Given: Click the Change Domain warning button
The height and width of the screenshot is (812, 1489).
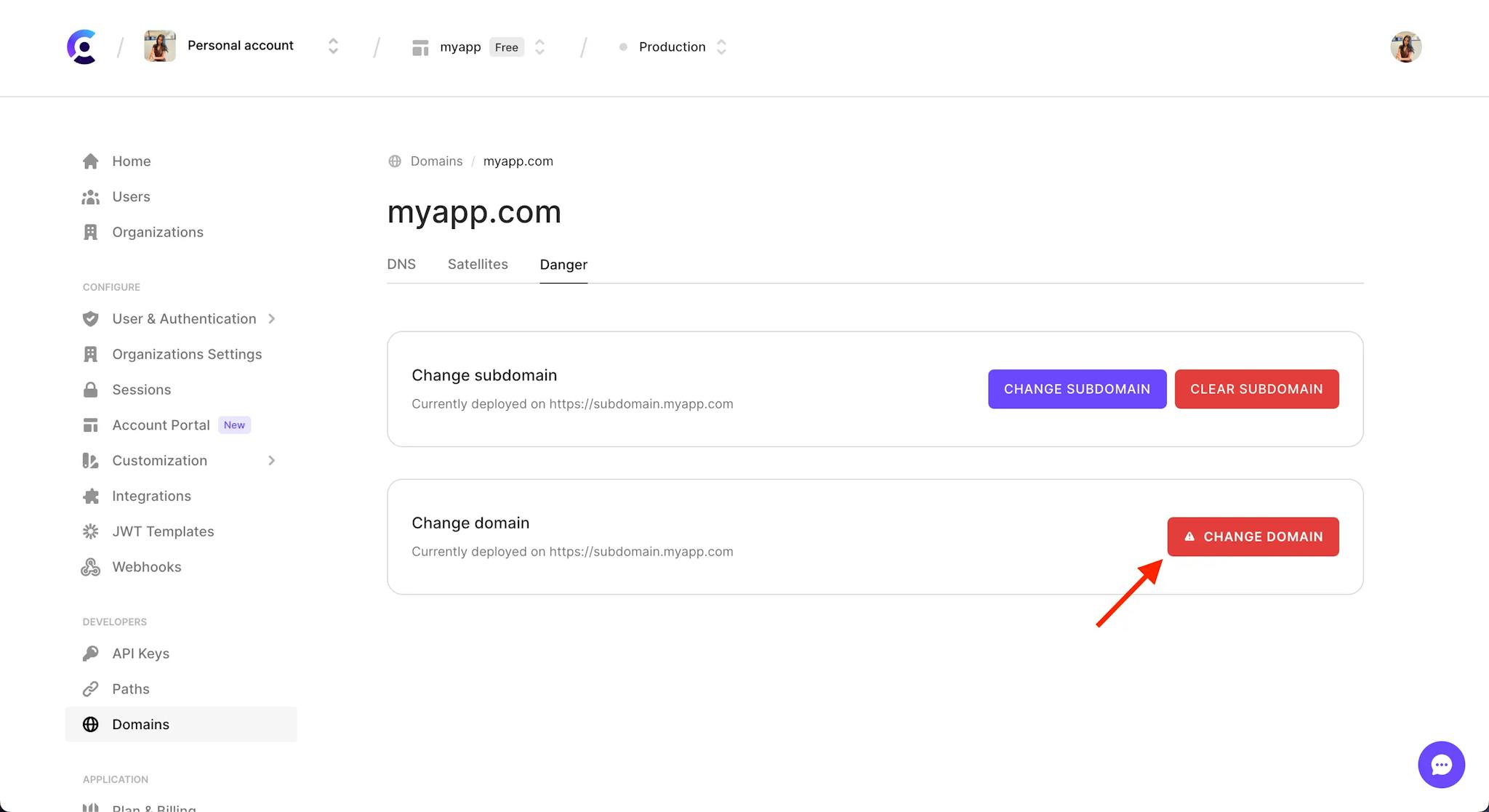Looking at the screenshot, I should click(1253, 537).
